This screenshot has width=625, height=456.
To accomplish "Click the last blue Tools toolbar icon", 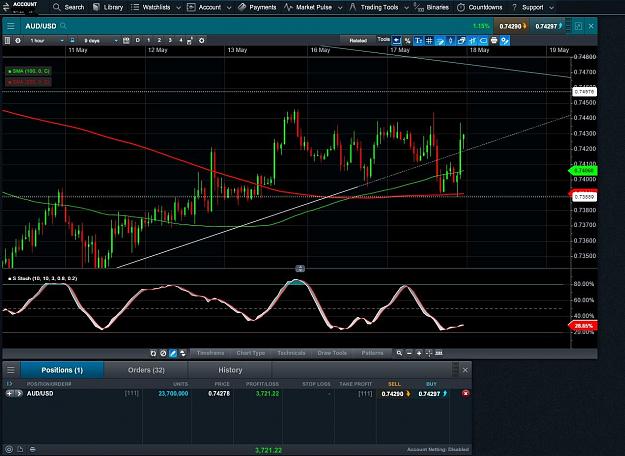I will click(x=505, y=40).
